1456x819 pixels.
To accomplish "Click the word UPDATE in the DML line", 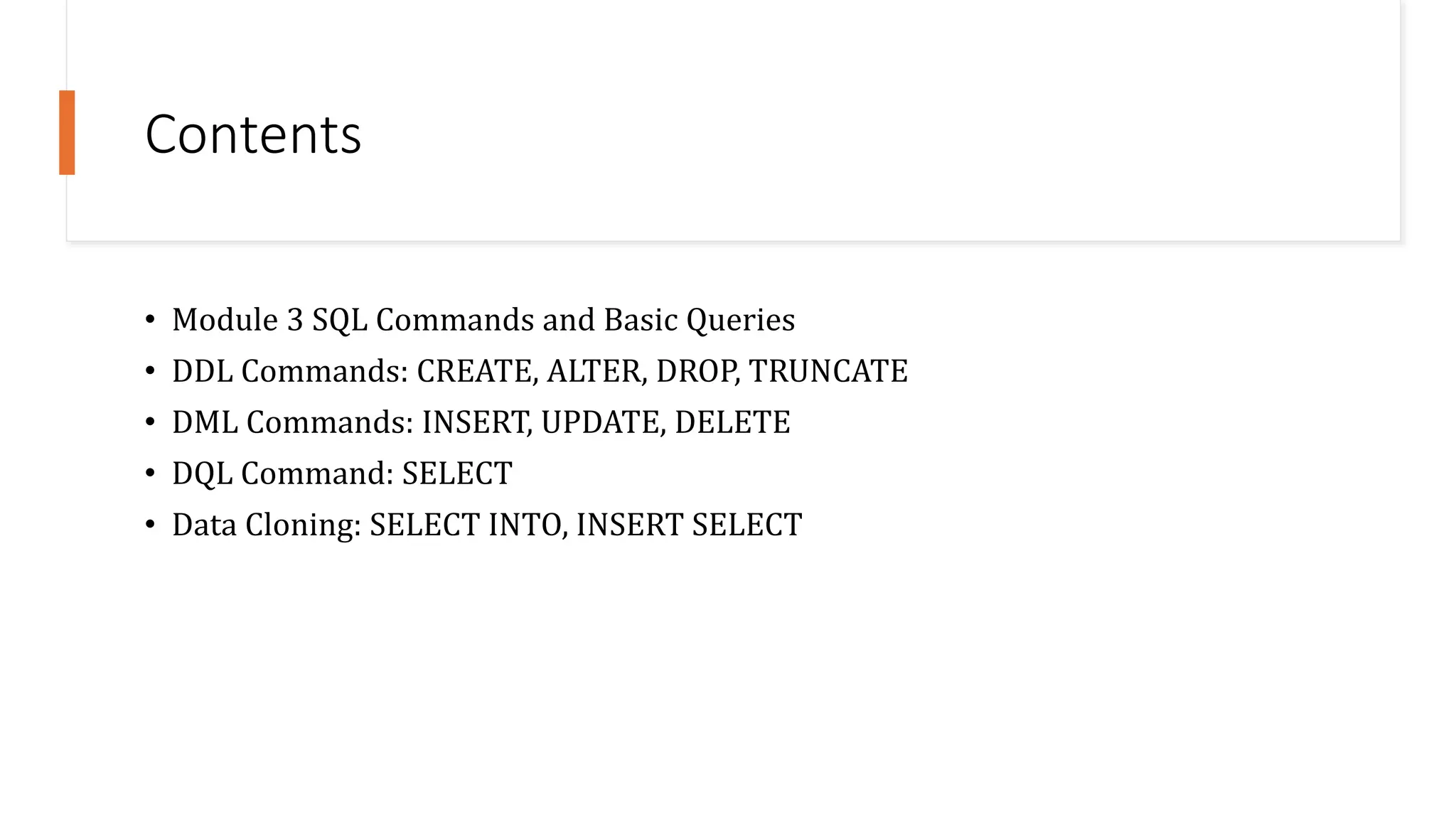I will (600, 422).
